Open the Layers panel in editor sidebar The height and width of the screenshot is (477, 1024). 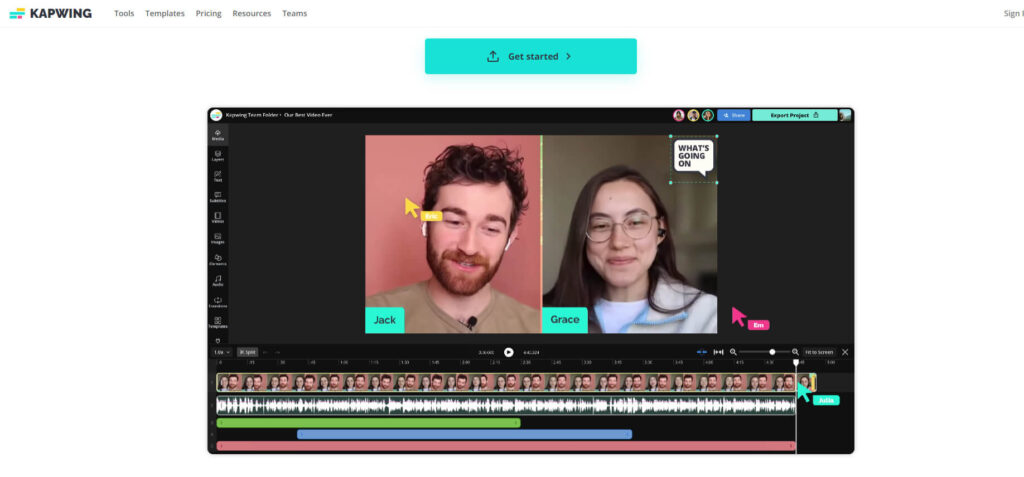[217, 156]
